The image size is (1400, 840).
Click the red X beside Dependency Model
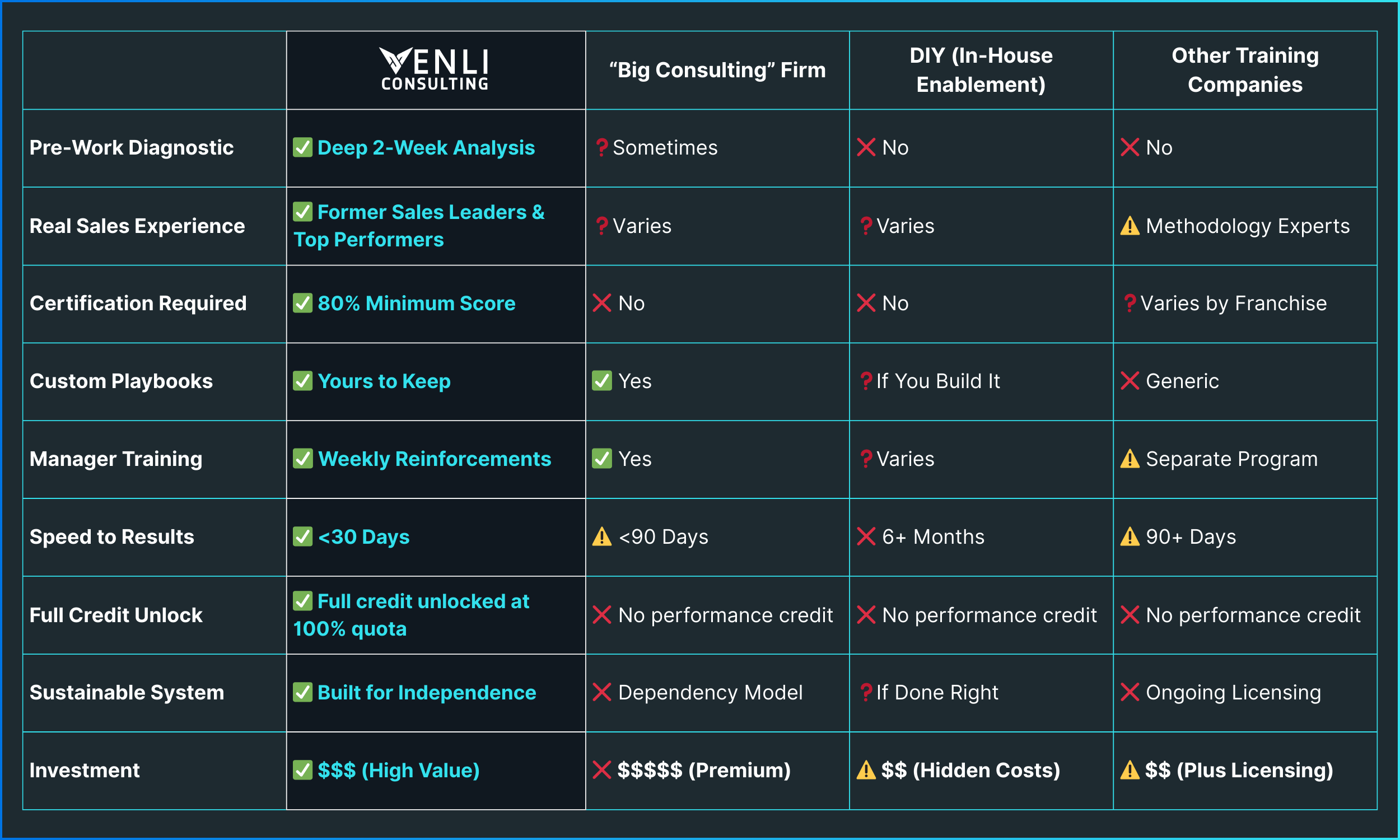(601, 692)
